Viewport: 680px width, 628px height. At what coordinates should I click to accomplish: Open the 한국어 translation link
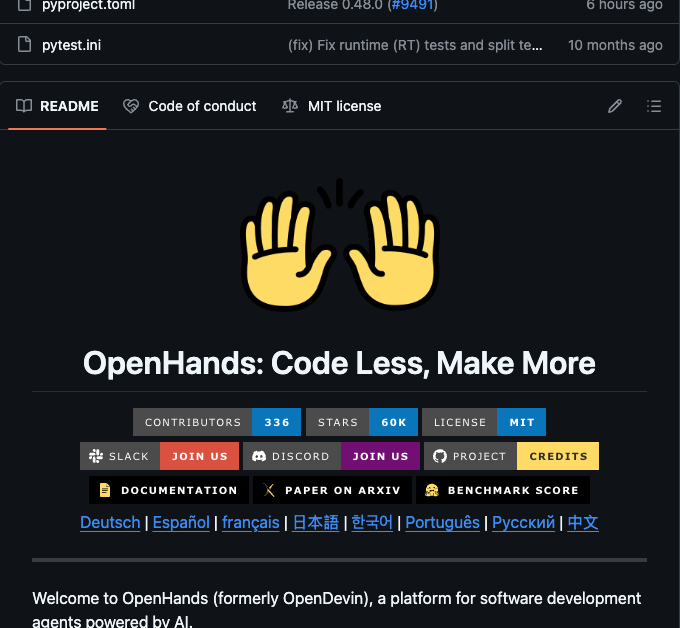click(x=372, y=523)
